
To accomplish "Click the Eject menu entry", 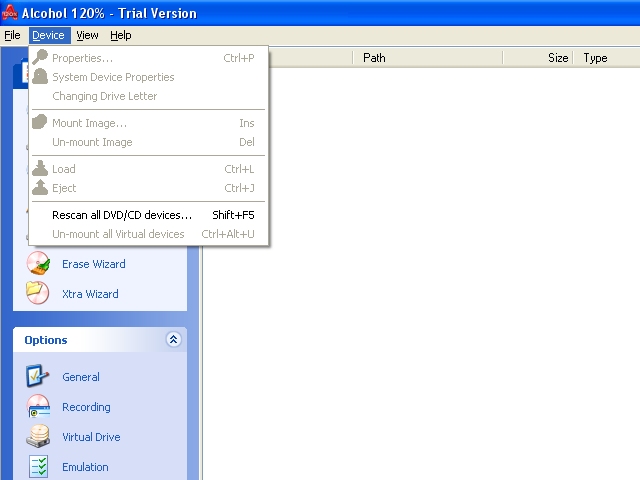I will [x=149, y=188].
